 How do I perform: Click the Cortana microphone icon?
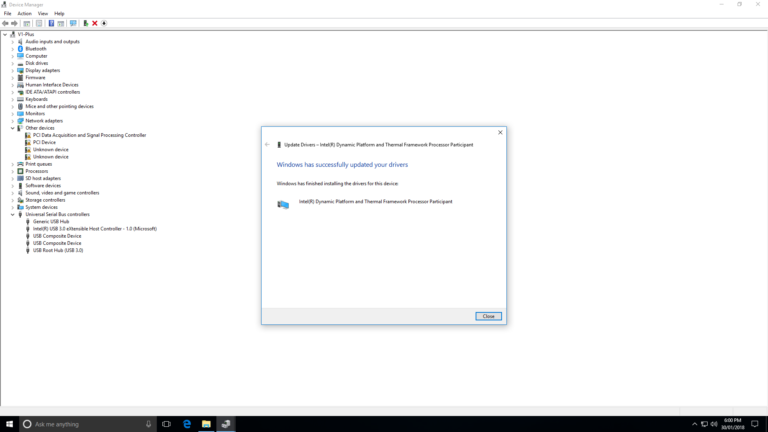click(148, 424)
